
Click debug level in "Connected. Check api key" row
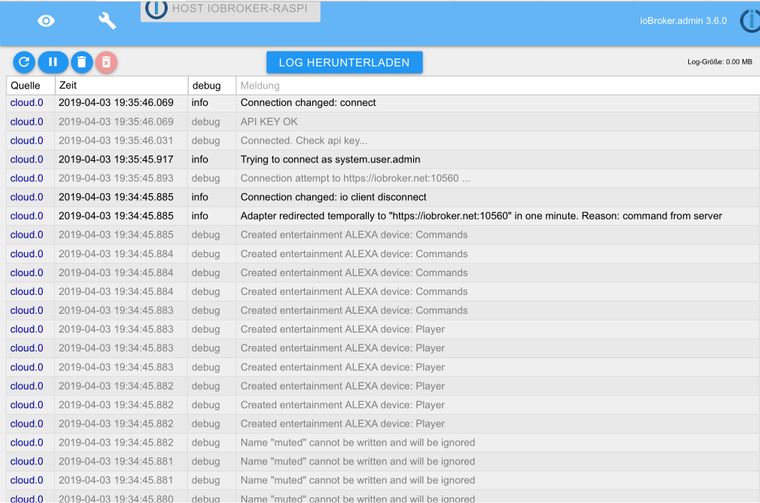click(206, 141)
